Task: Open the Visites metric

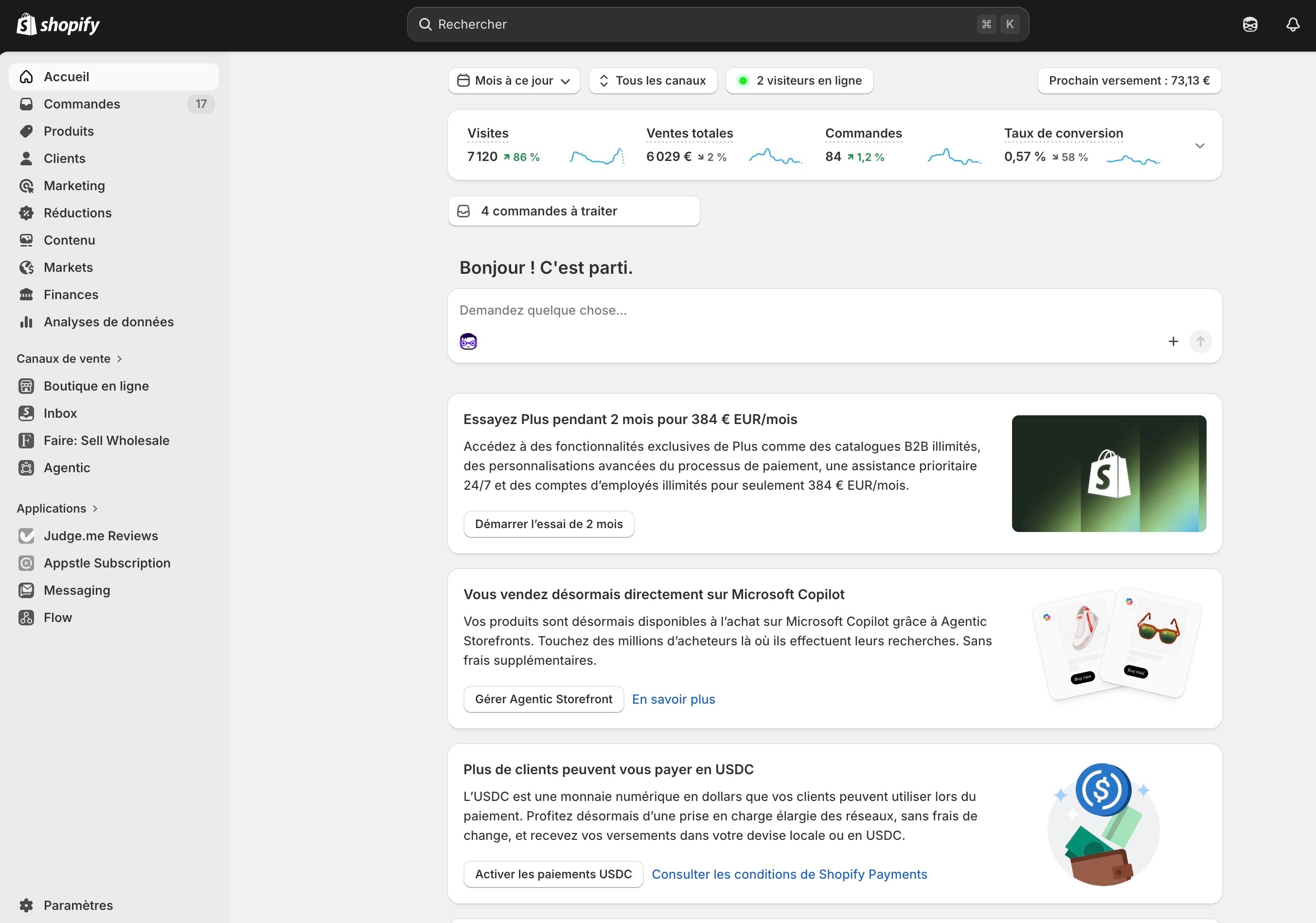Action: [x=488, y=133]
